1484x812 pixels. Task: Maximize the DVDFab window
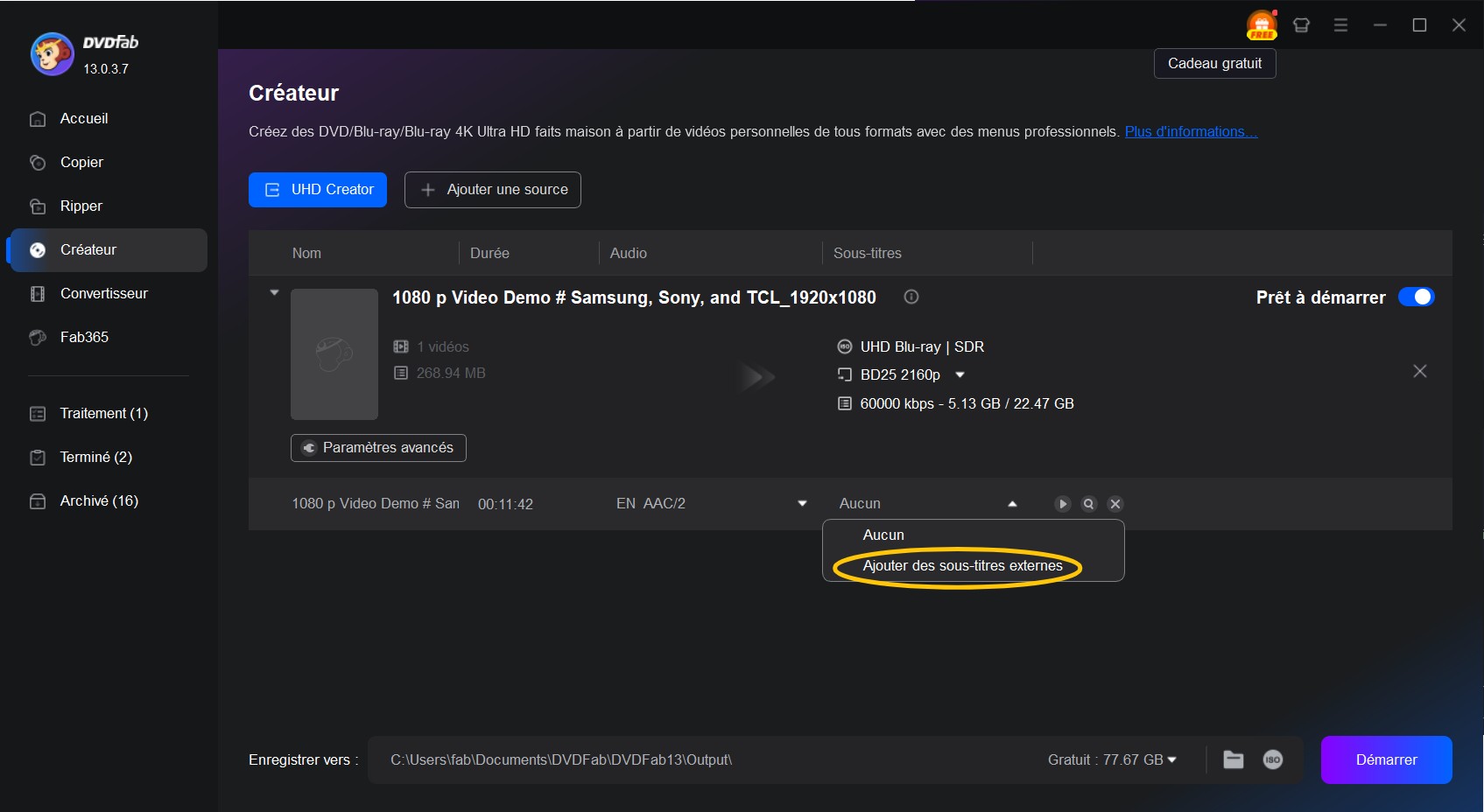[x=1419, y=25]
